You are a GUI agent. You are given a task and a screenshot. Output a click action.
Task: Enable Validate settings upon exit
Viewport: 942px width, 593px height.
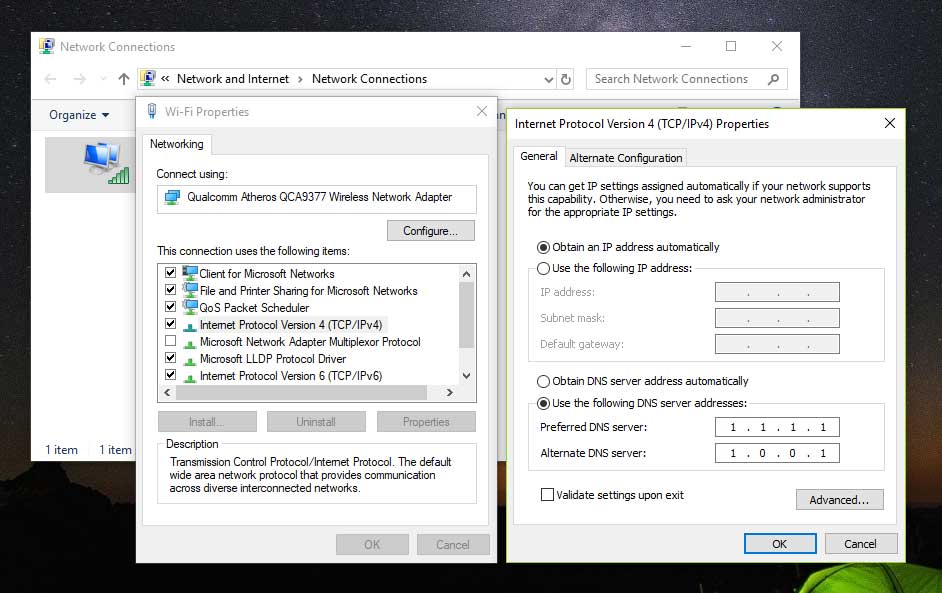[547, 494]
